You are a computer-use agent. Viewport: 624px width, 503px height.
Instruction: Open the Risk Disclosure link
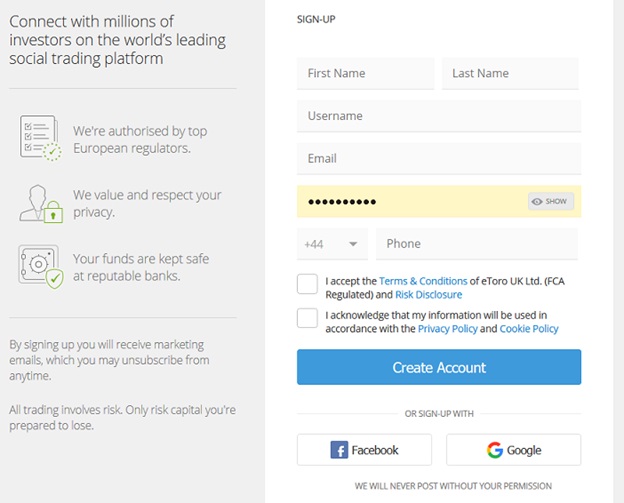(428, 295)
